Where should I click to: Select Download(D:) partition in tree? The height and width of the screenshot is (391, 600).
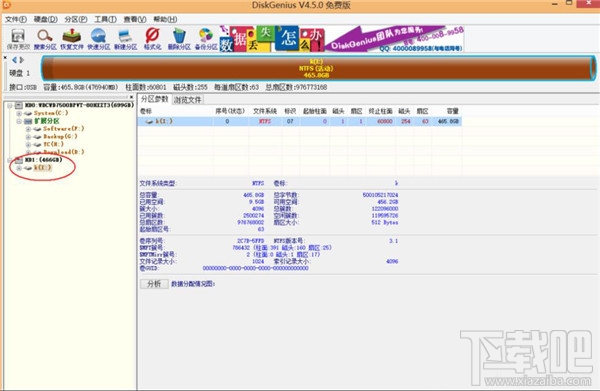tap(64, 152)
